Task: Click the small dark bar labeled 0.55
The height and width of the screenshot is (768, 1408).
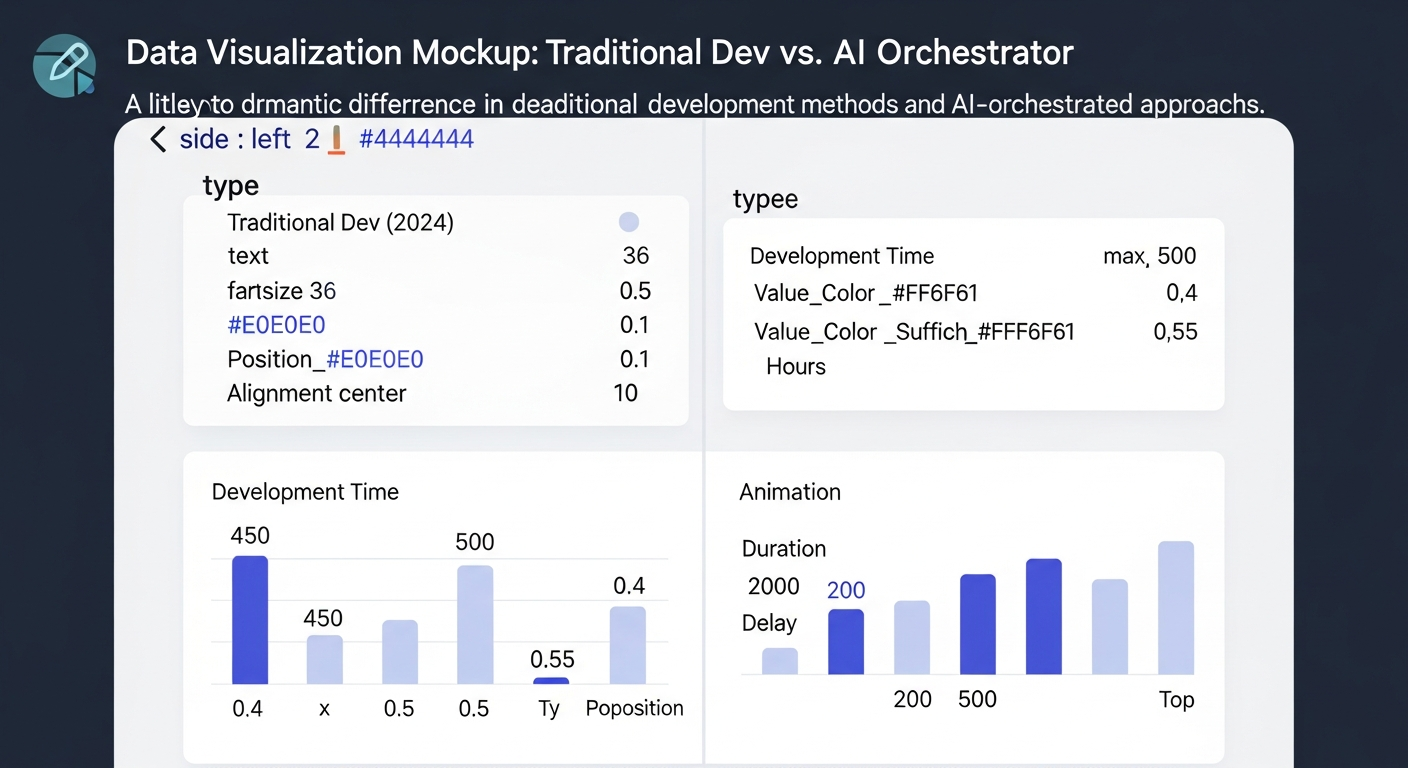Action: click(551, 681)
